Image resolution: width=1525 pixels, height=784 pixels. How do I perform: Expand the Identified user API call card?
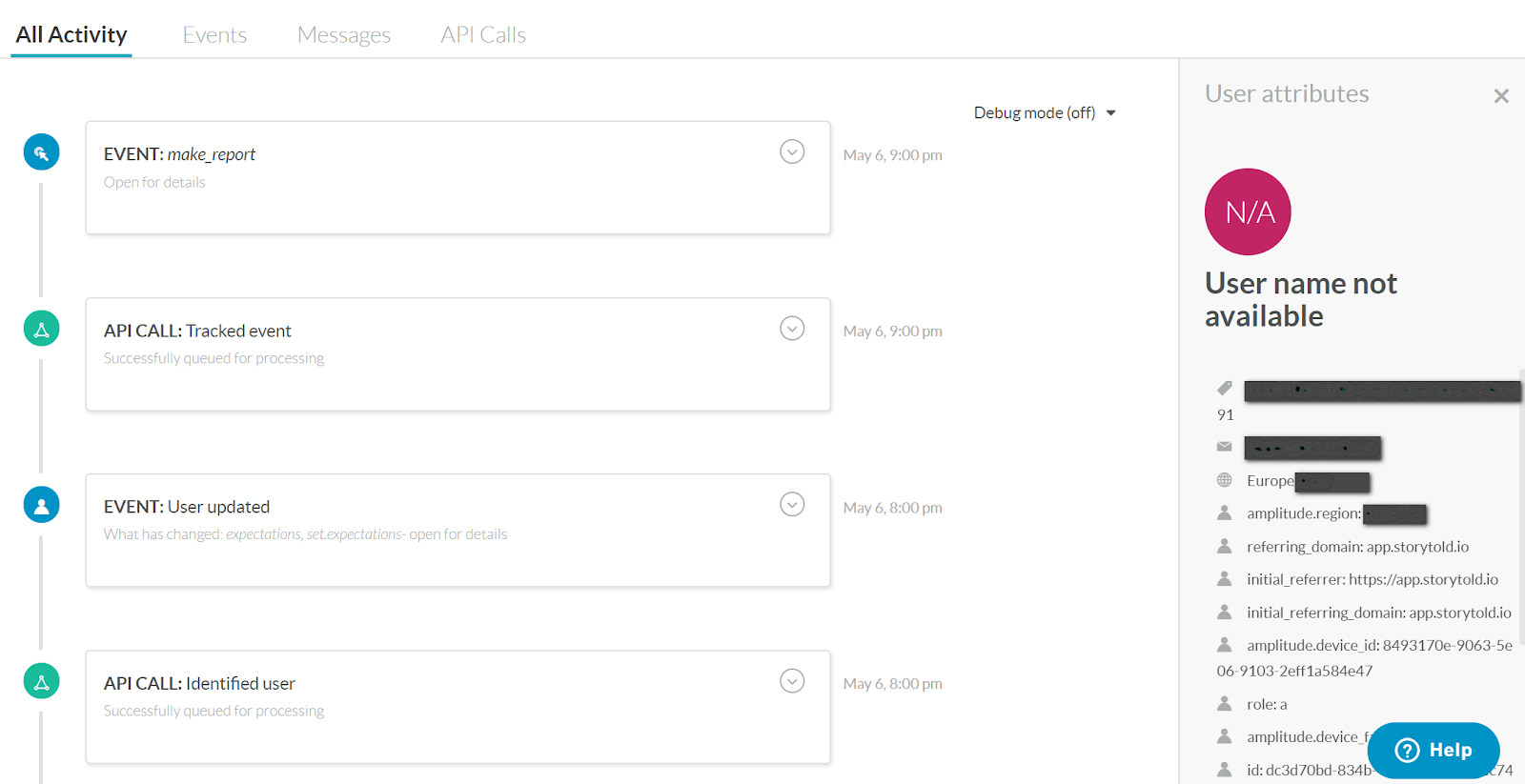(x=792, y=681)
